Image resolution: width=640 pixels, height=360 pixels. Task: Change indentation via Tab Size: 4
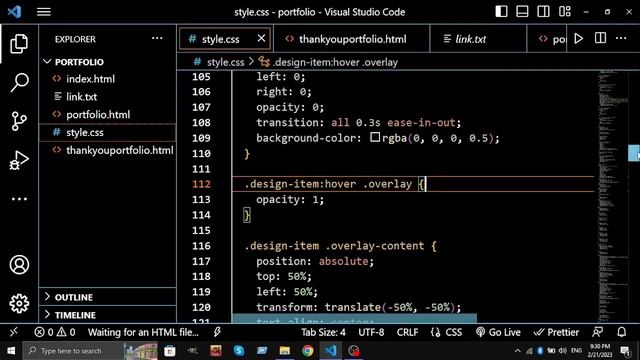click(x=323, y=332)
